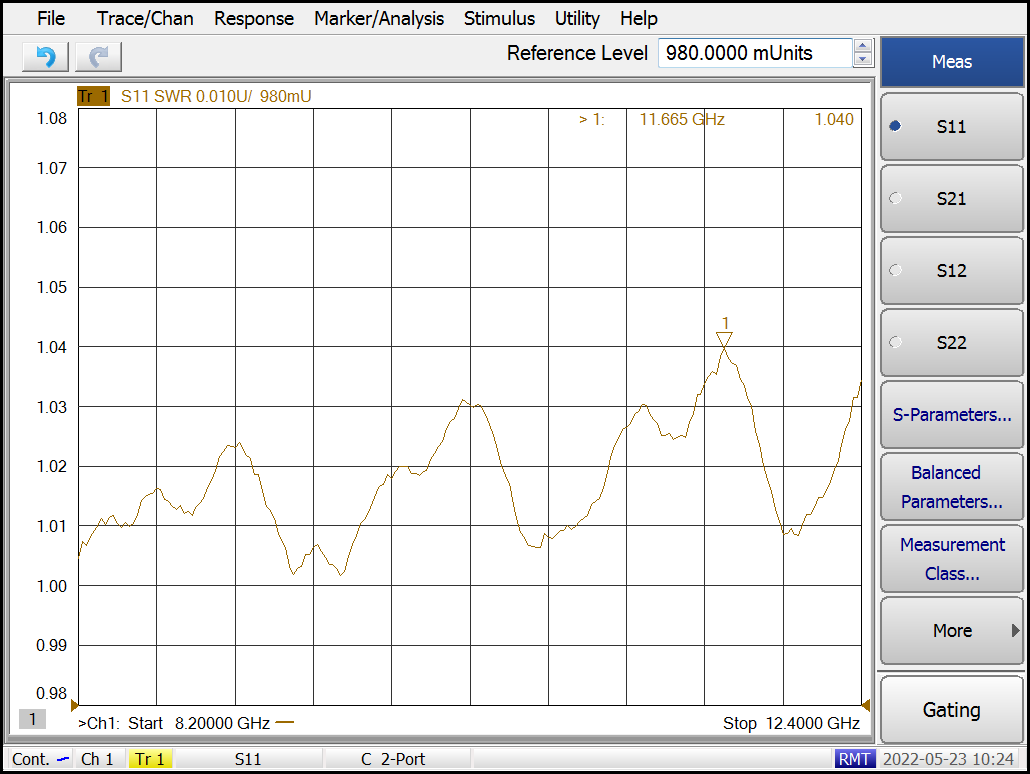Open the Trace/Chan menu
Image resolution: width=1030 pixels, height=774 pixels.
point(145,18)
